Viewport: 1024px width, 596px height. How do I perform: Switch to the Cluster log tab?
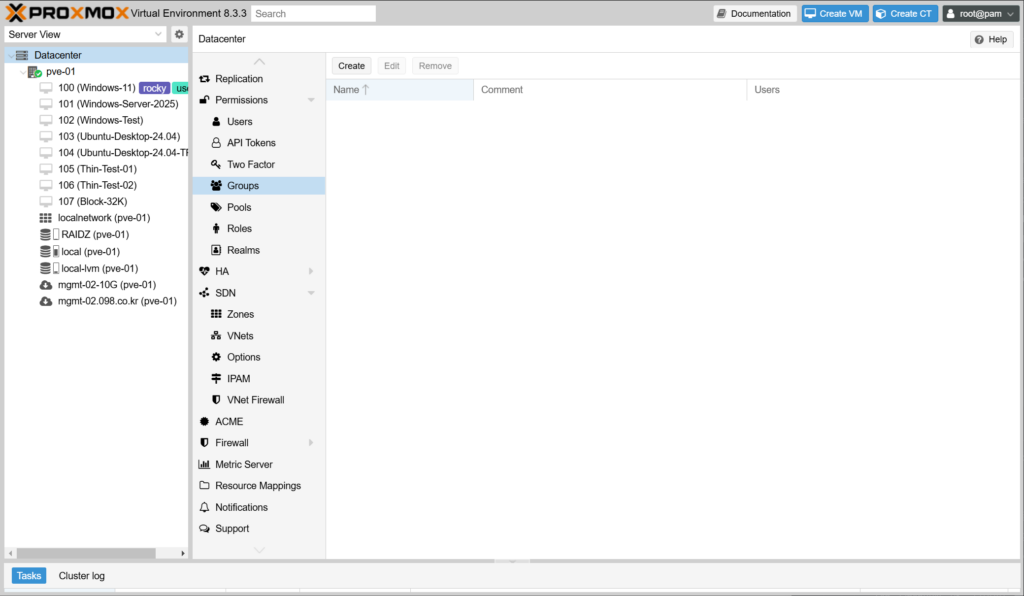pyautogui.click(x=81, y=576)
